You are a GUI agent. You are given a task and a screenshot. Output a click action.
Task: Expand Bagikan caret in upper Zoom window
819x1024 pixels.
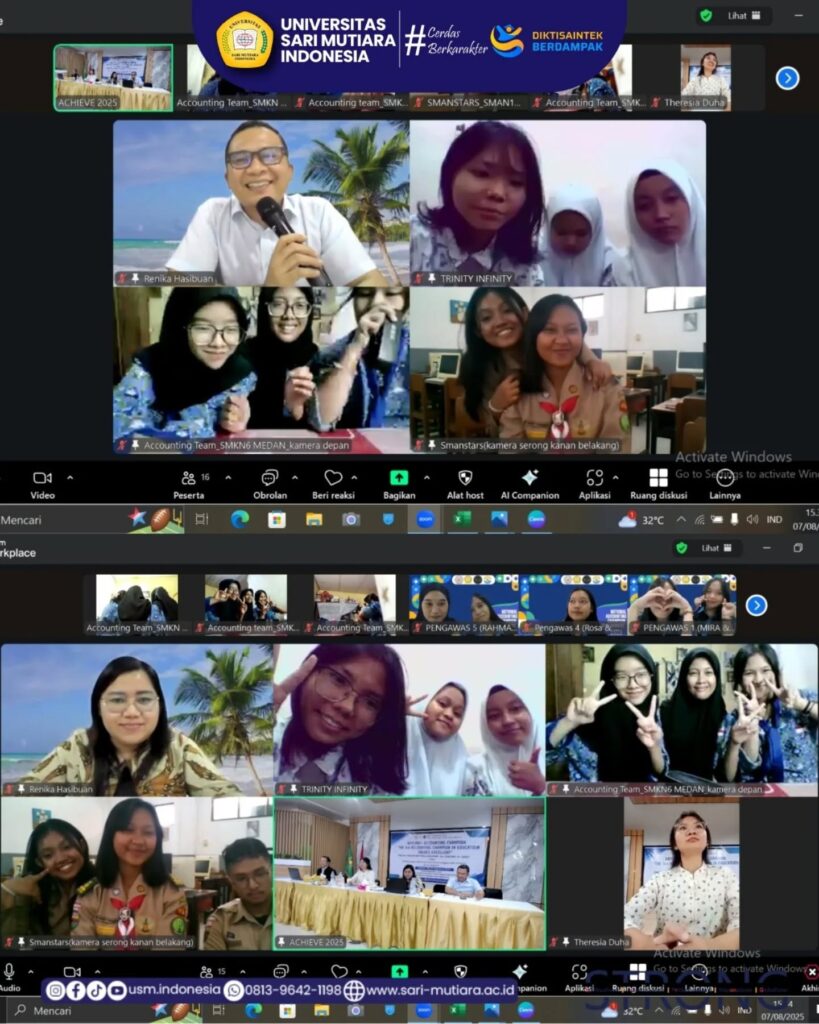(x=426, y=477)
